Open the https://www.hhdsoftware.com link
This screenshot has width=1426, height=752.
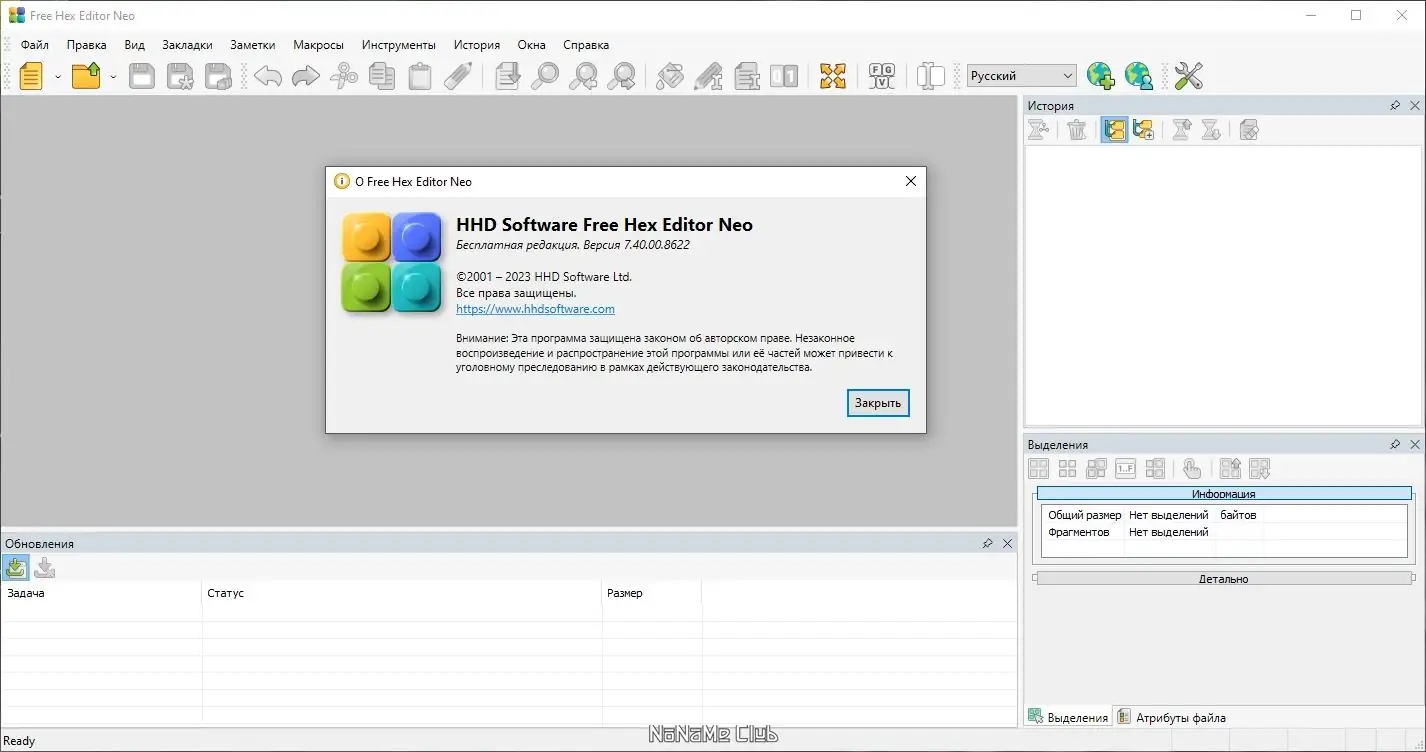tap(535, 309)
